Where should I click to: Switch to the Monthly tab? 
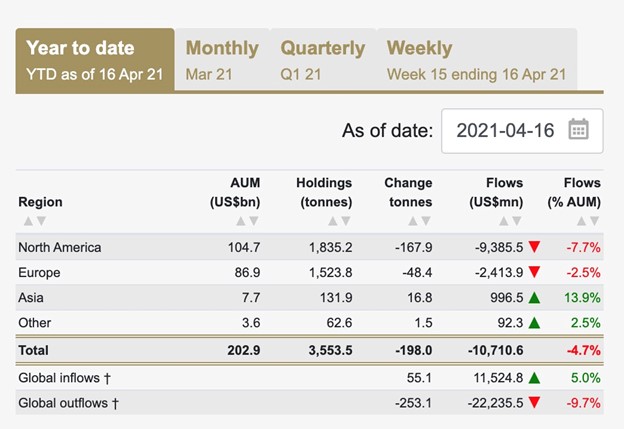pyautogui.click(x=222, y=60)
